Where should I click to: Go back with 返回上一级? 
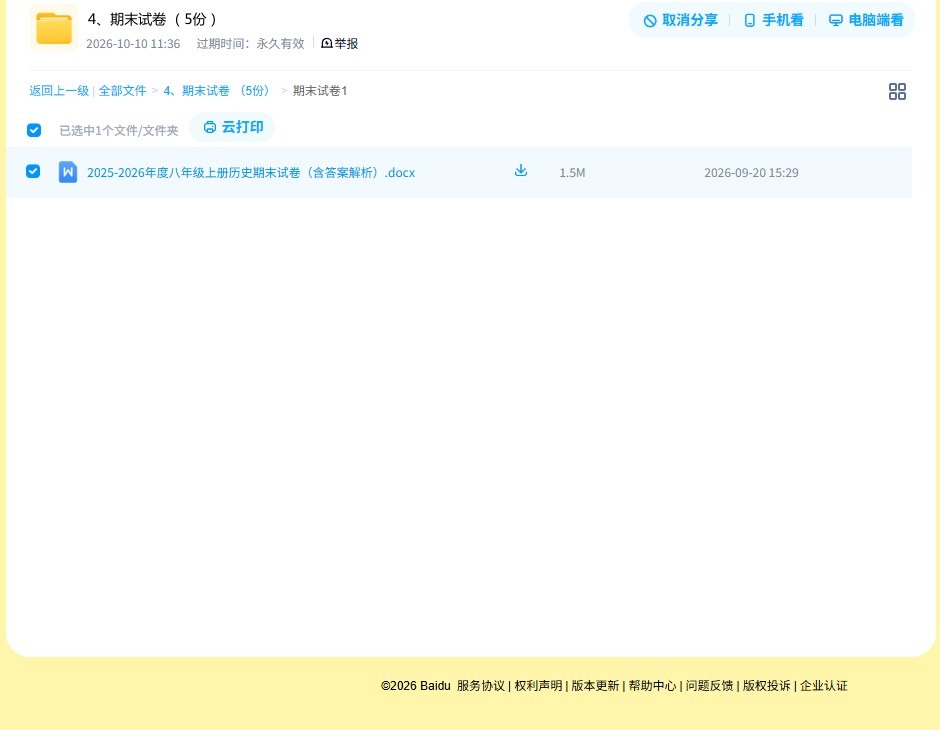59,91
